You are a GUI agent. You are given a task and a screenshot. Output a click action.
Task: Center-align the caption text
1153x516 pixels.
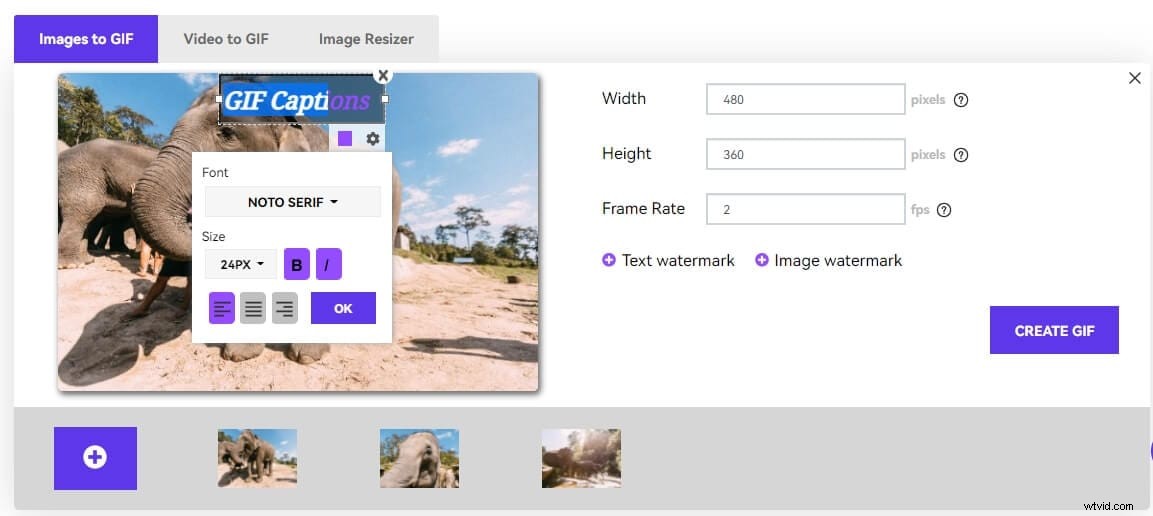click(x=253, y=308)
